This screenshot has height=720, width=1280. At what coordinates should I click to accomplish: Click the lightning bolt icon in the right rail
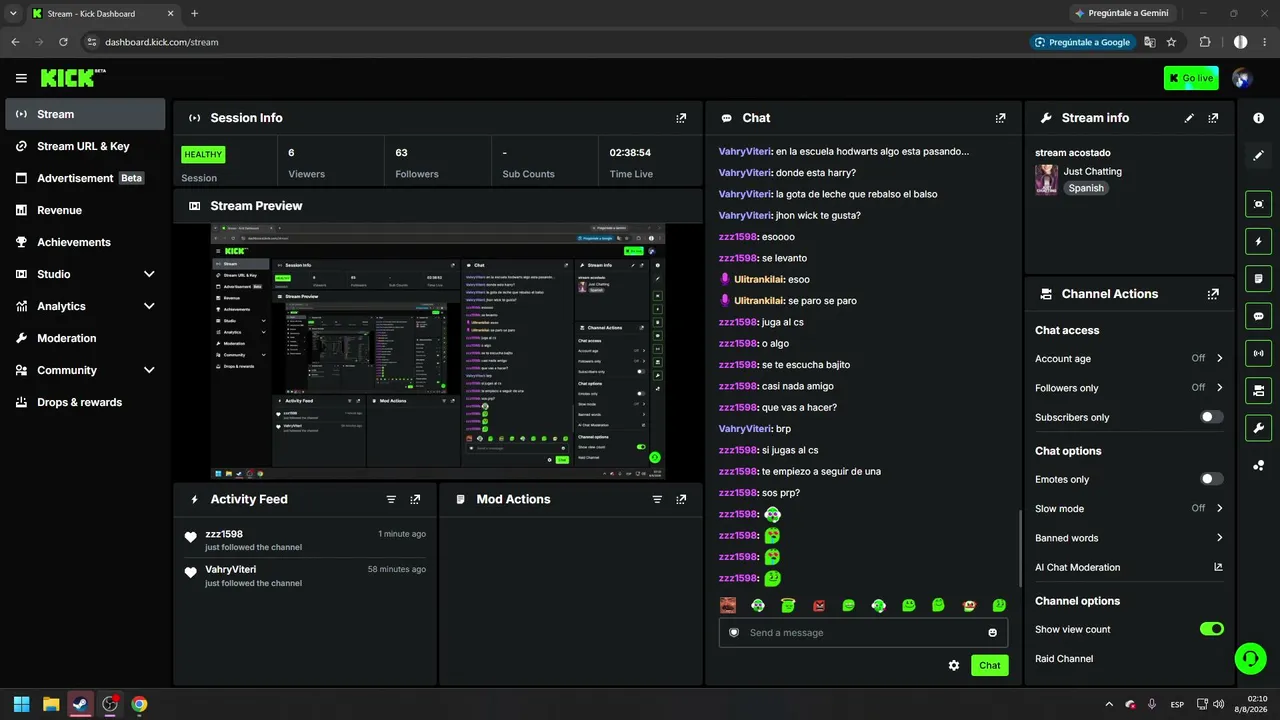pyautogui.click(x=1258, y=241)
